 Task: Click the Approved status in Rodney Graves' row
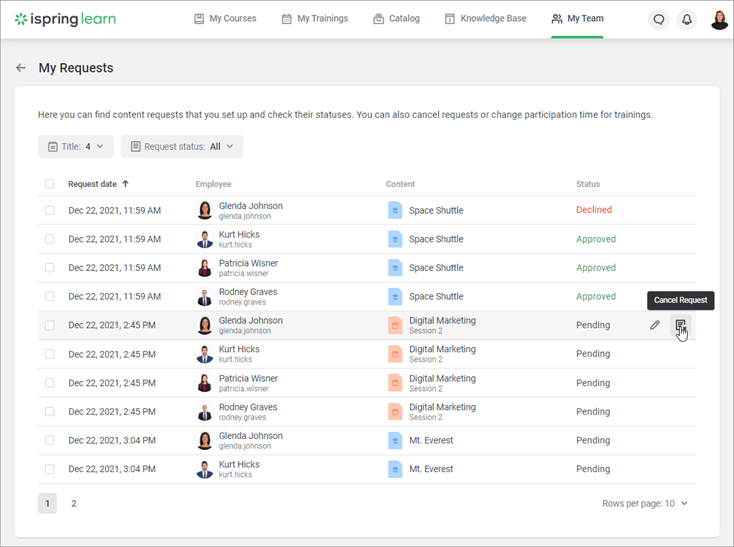(x=596, y=296)
